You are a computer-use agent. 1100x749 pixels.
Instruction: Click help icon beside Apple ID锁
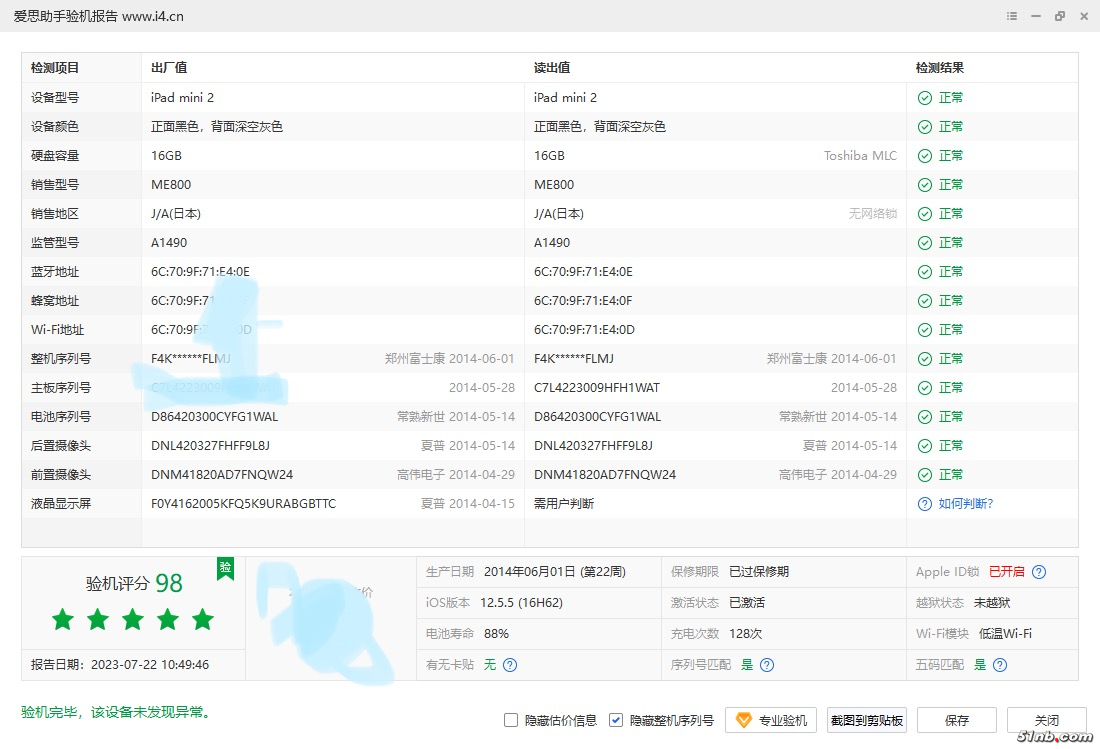click(x=1039, y=572)
